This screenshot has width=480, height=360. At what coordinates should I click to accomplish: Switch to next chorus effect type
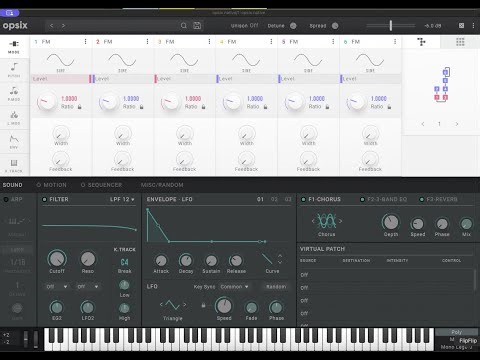tap(340, 221)
